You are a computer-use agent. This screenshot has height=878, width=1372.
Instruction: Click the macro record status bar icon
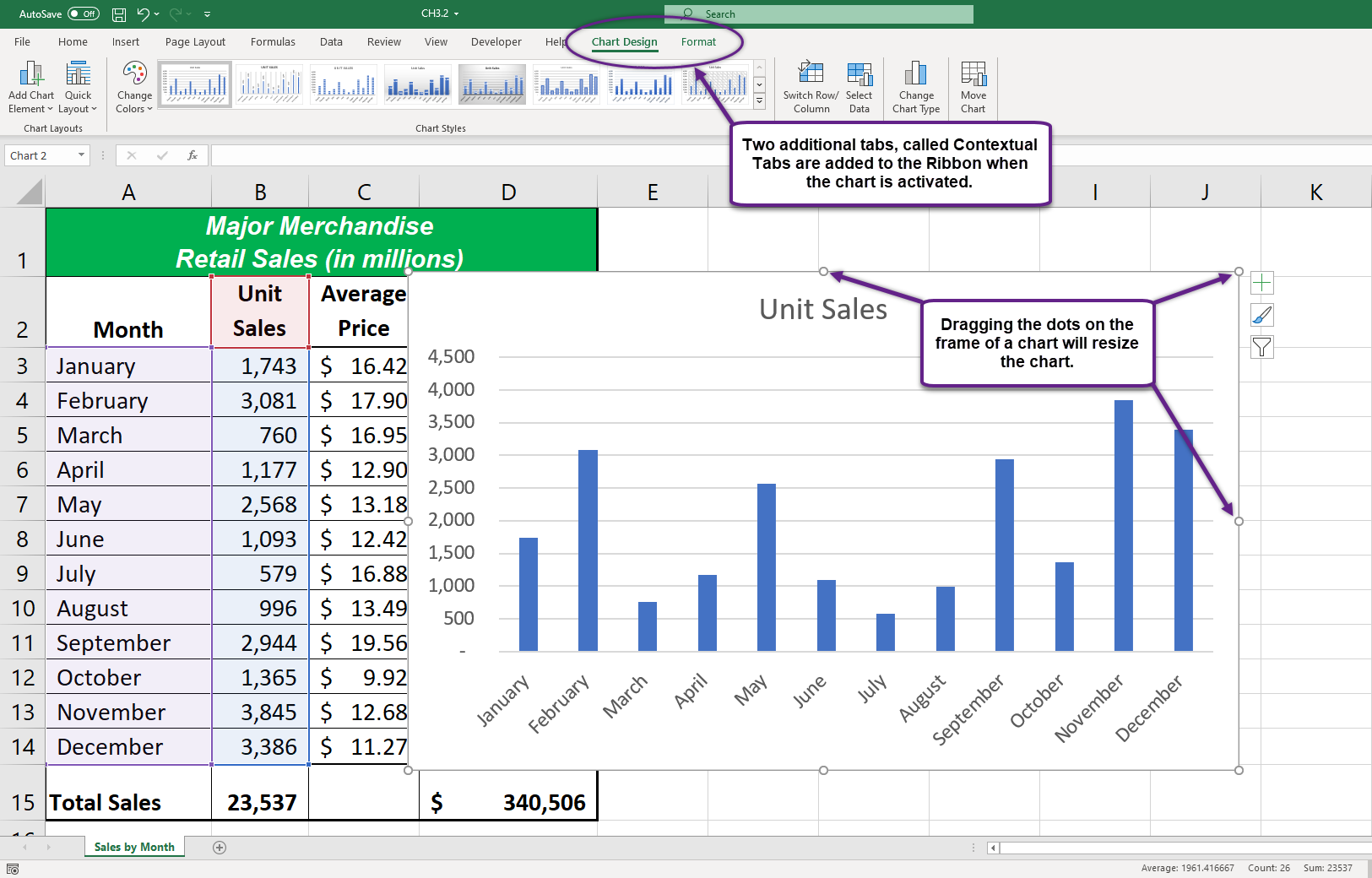coord(13,868)
